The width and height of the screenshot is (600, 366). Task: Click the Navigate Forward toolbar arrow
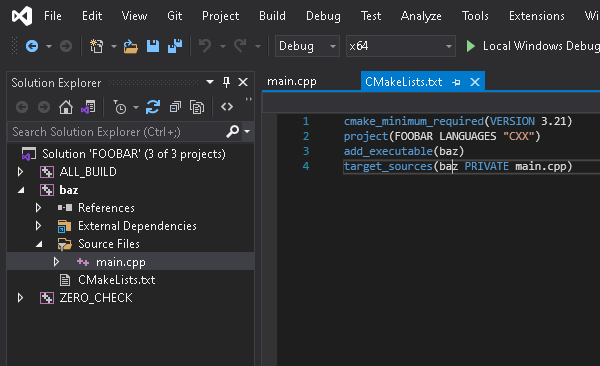click(x=66, y=46)
